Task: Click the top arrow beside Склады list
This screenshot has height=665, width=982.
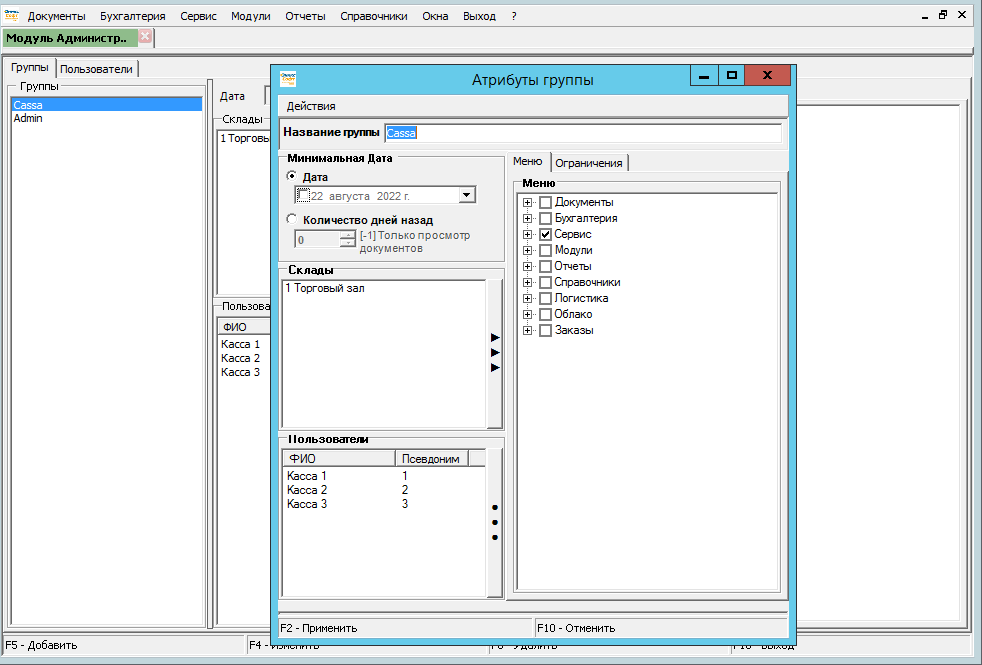Action: coord(495,338)
